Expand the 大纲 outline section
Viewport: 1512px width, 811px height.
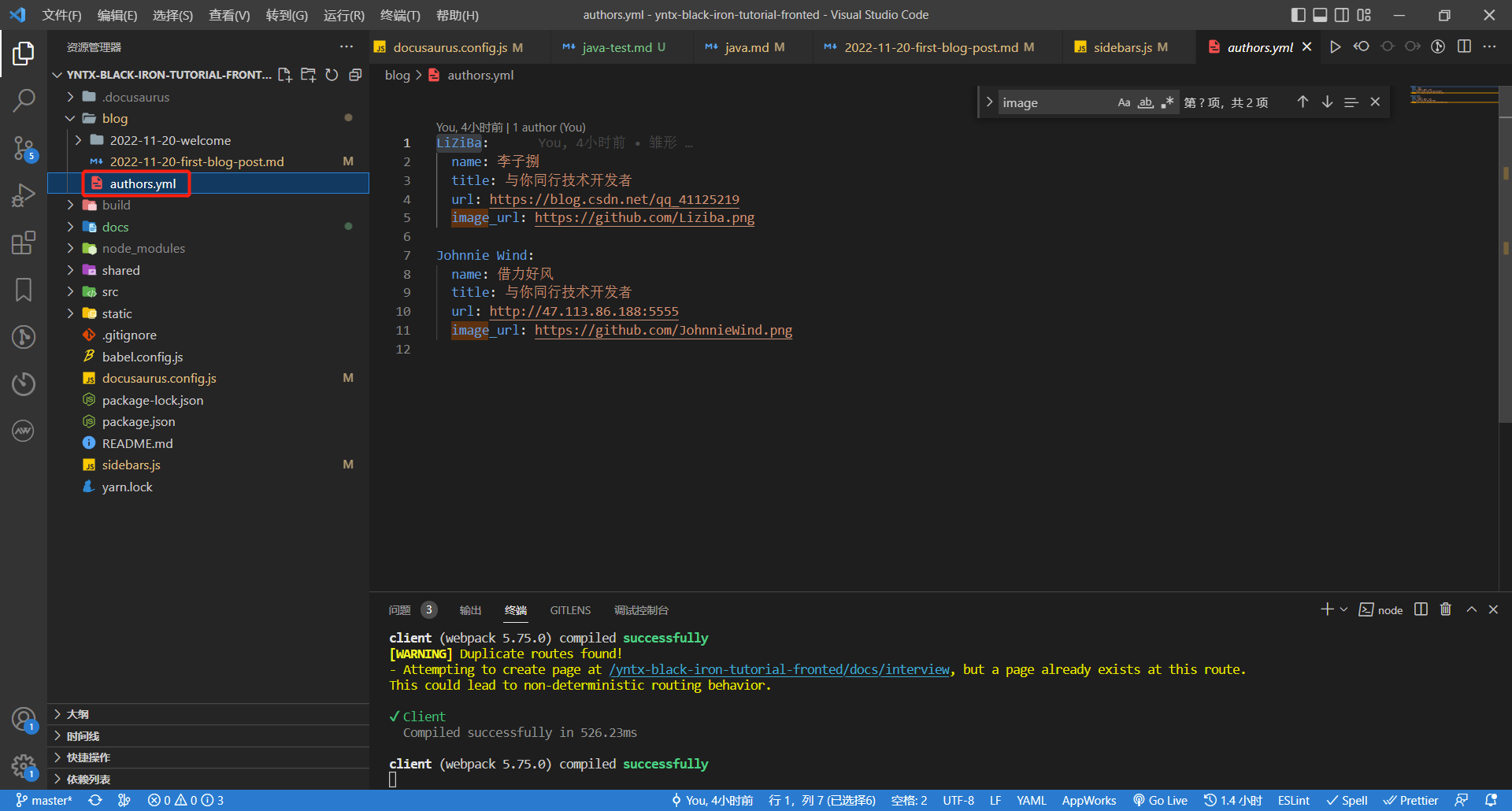(x=208, y=714)
